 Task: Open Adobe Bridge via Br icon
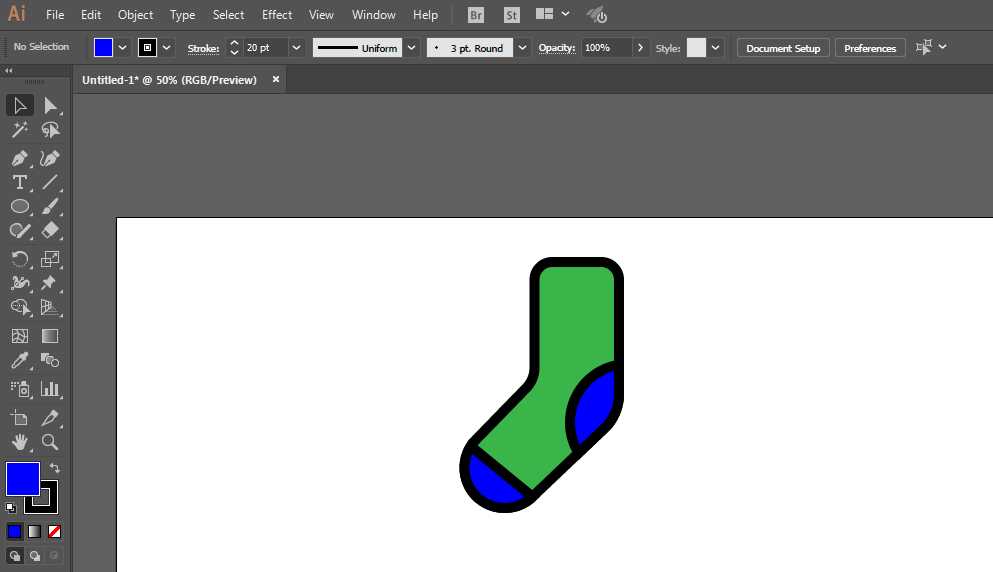click(476, 15)
